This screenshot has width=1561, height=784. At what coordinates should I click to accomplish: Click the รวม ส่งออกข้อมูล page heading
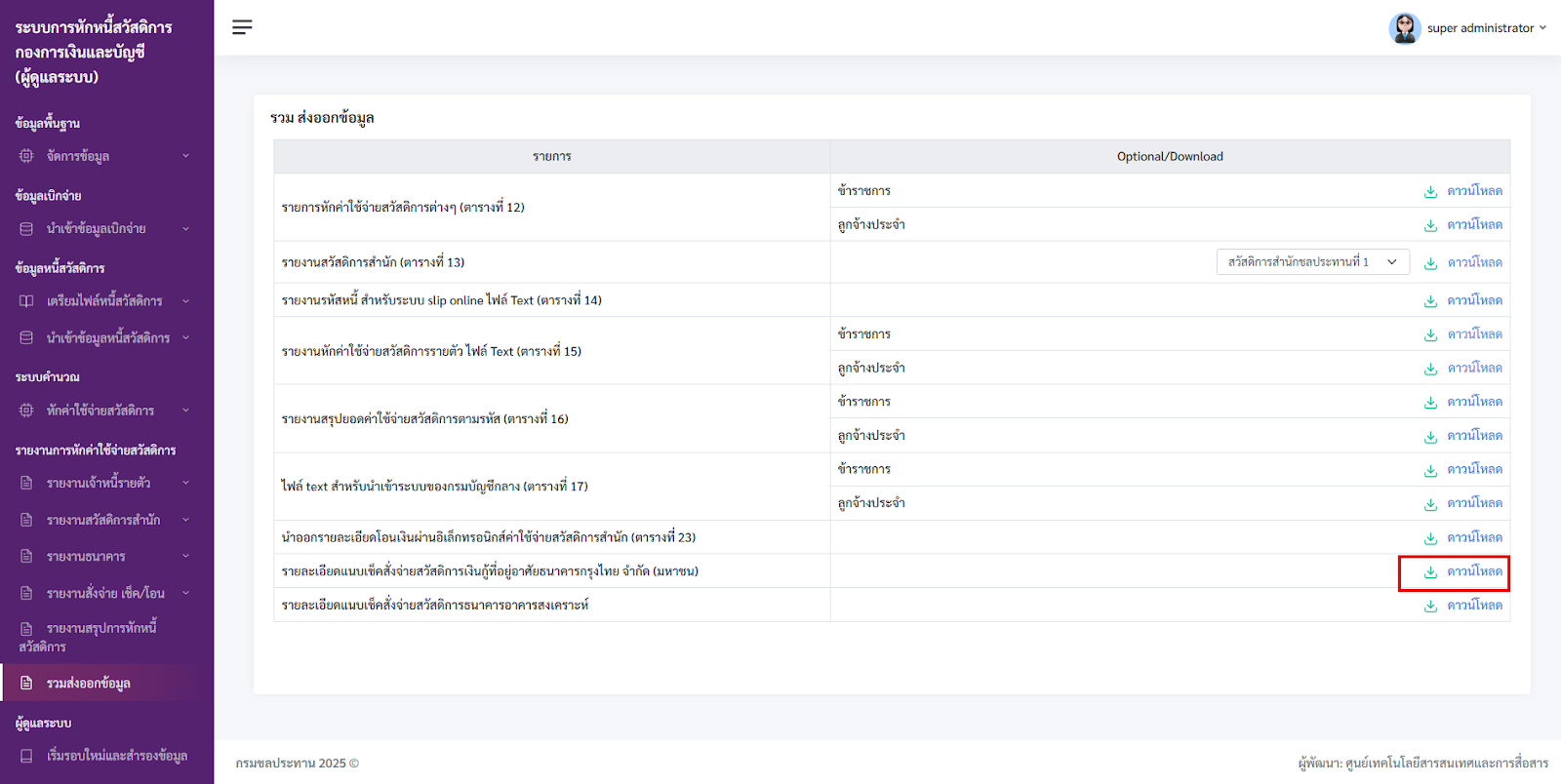click(322, 118)
